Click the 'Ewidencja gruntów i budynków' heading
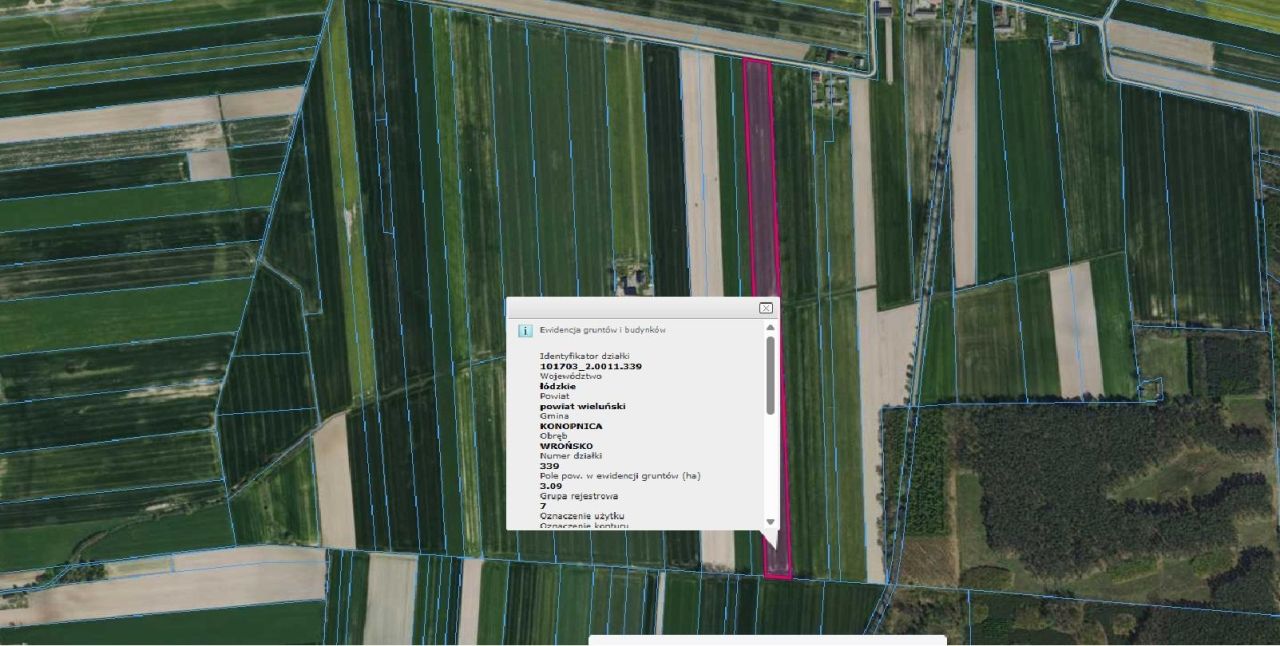 pyautogui.click(x=602, y=329)
